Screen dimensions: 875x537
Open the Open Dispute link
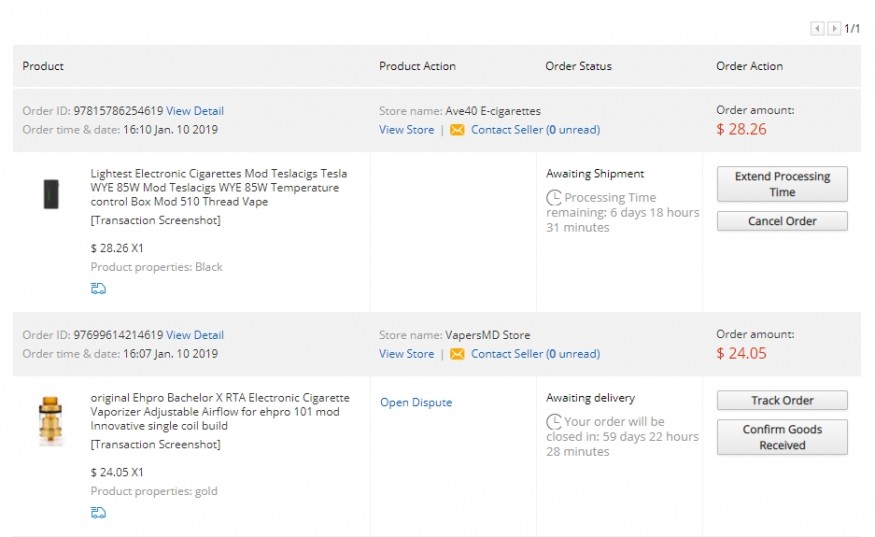click(x=416, y=403)
